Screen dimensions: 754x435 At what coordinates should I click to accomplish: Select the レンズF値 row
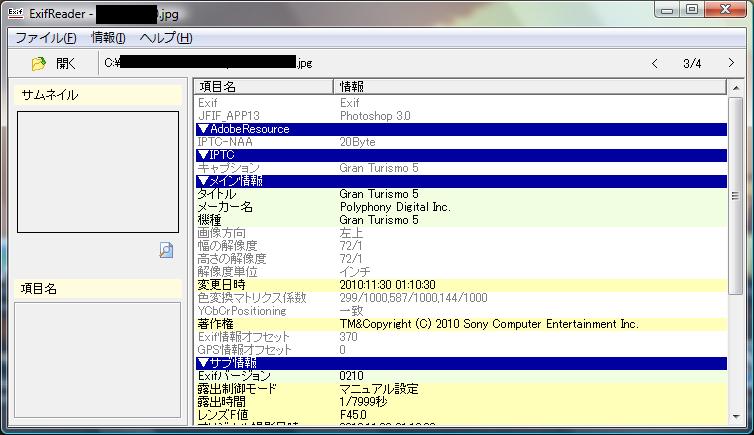462,415
